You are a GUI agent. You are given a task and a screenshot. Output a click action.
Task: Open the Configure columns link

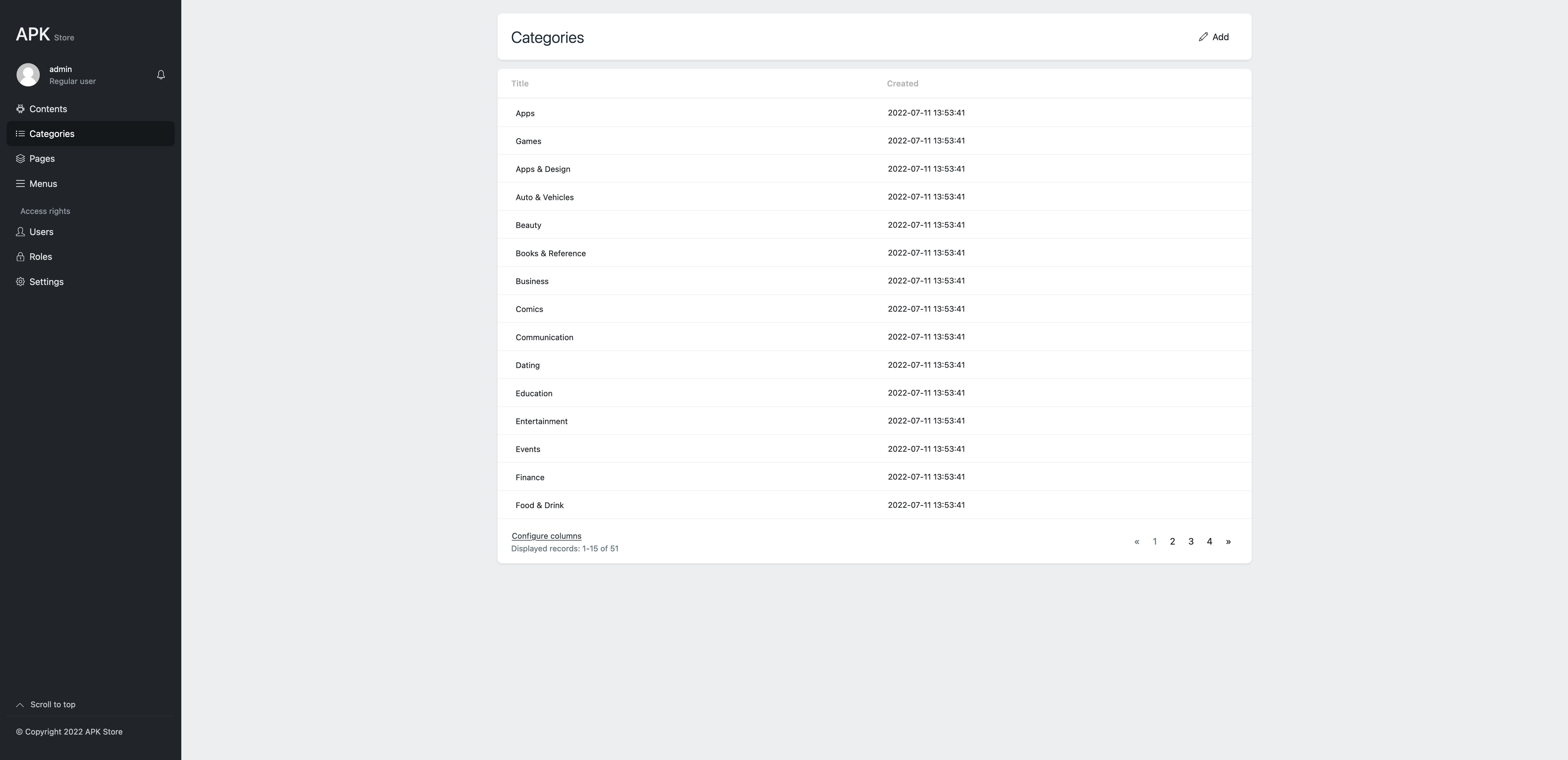coord(546,536)
